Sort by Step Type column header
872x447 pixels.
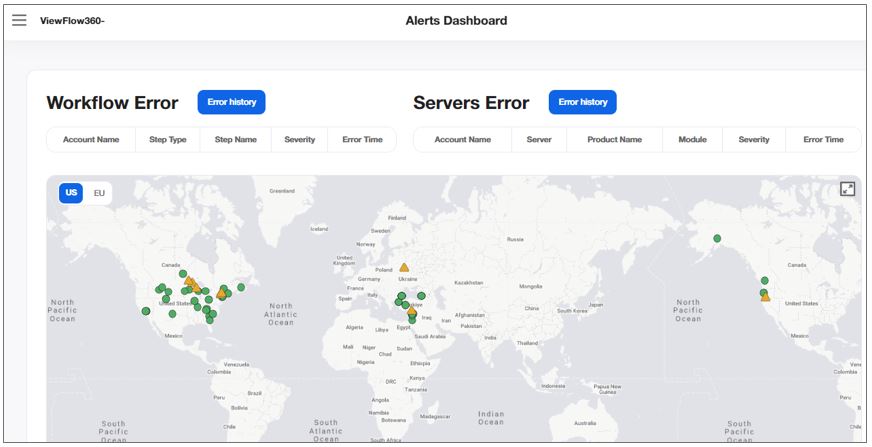(x=168, y=140)
